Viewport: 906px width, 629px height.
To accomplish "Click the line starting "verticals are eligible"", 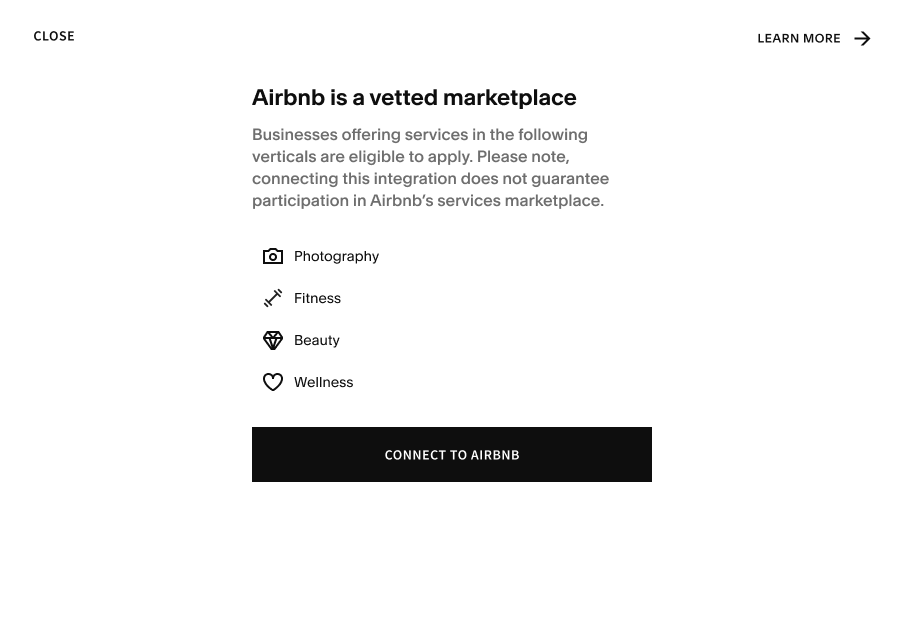I will [410, 157].
